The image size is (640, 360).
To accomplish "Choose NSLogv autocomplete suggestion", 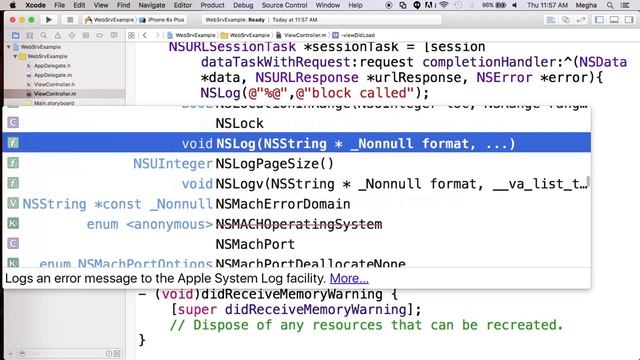I will (x=297, y=183).
